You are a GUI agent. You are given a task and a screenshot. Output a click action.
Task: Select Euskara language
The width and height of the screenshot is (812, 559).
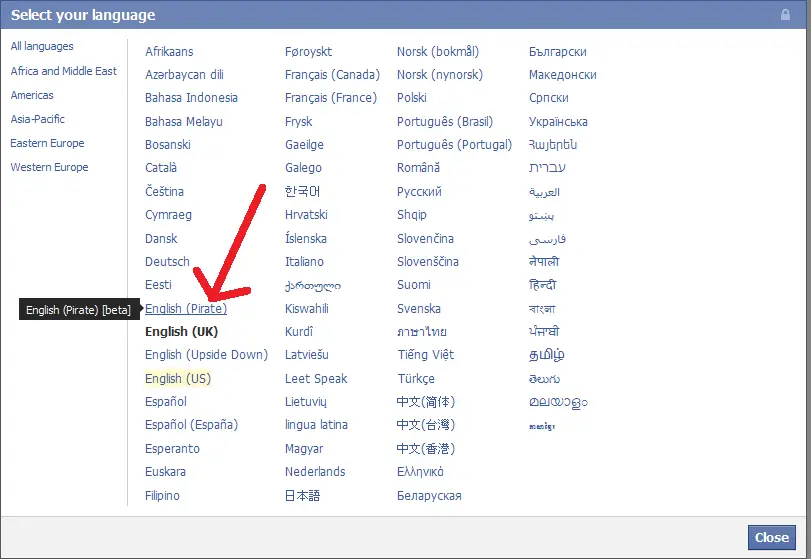tap(165, 472)
